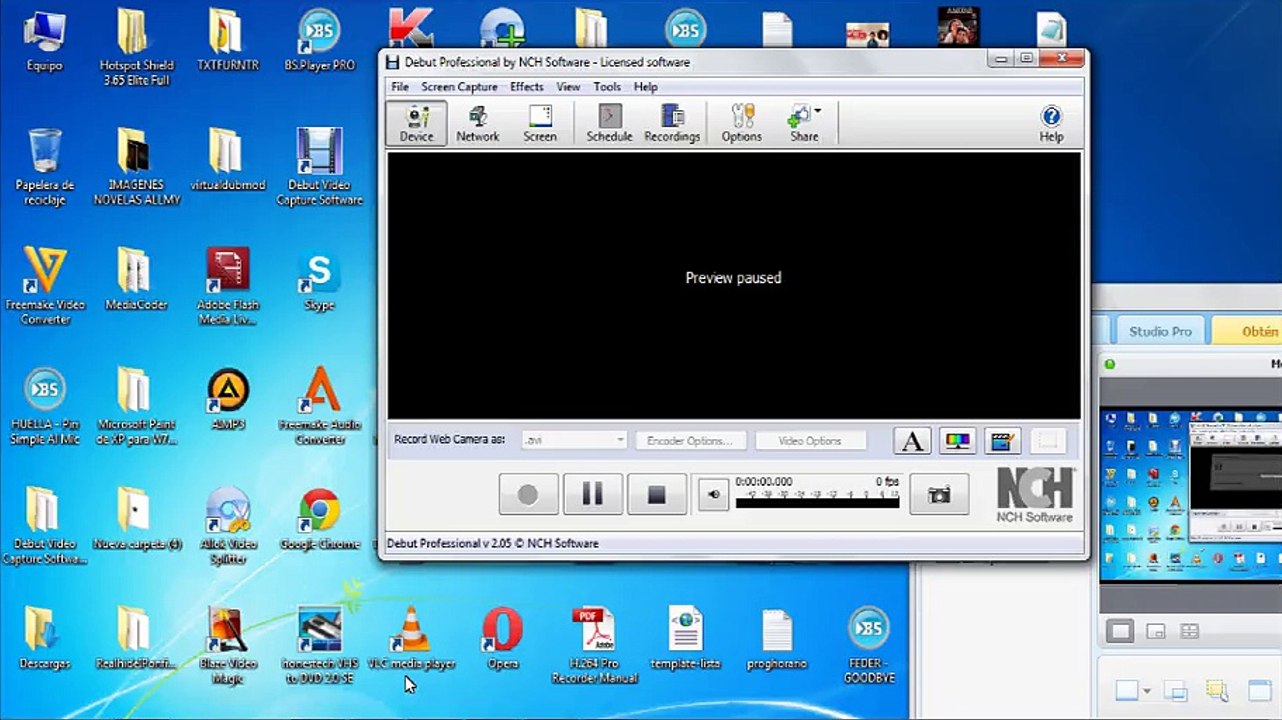Select the Freemake Audio Converter shortcut
The image size is (1282, 720).
click(319, 406)
